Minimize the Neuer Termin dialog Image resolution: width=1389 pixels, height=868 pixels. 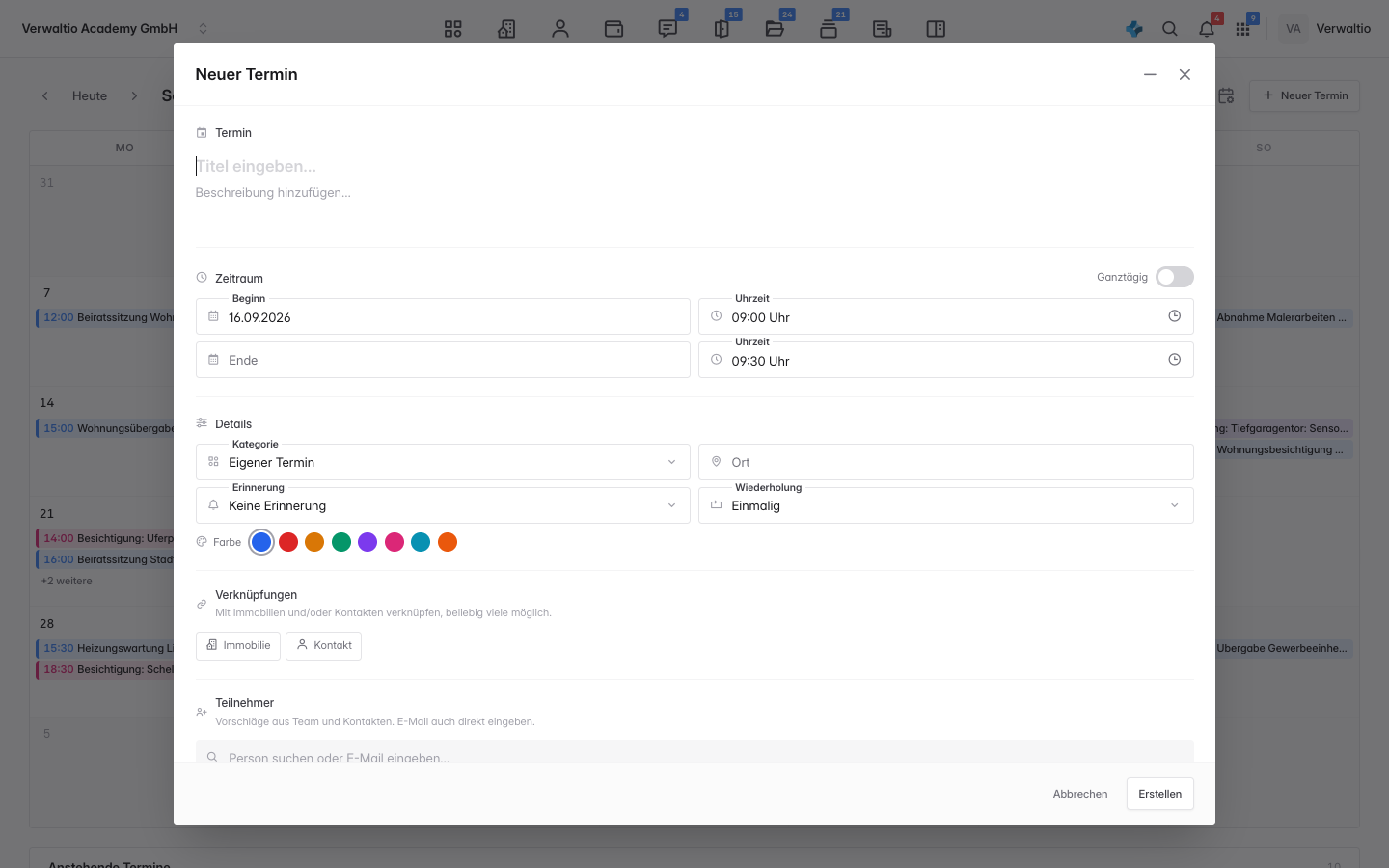click(x=1150, y=74)
